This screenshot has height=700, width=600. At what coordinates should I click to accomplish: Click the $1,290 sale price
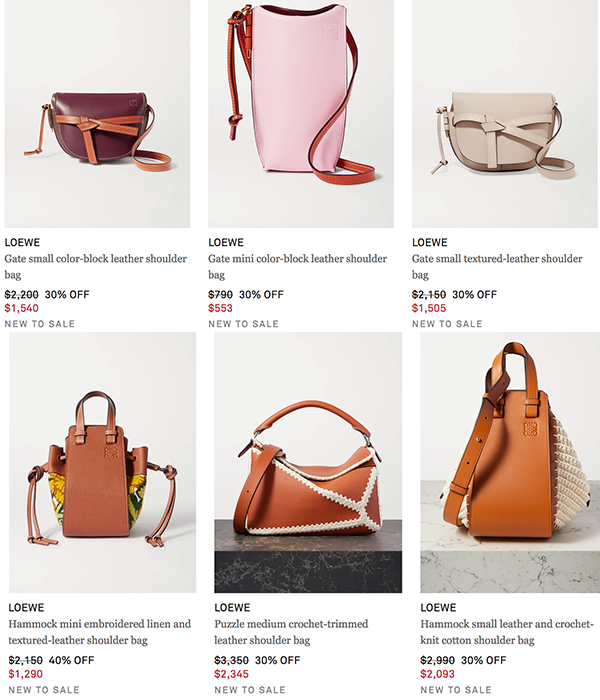[25, 674]
